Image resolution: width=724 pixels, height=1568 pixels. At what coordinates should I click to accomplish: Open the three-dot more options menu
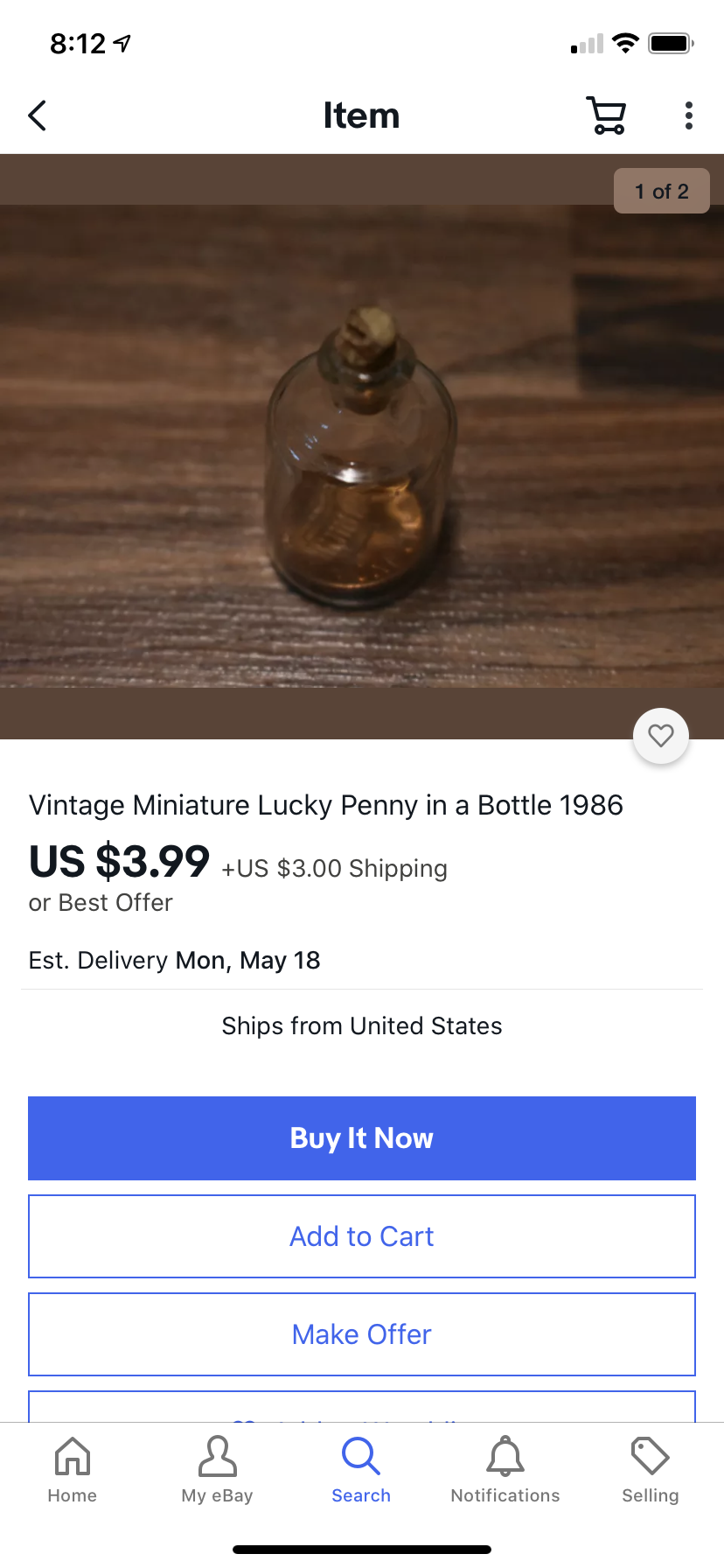(689, 115)
